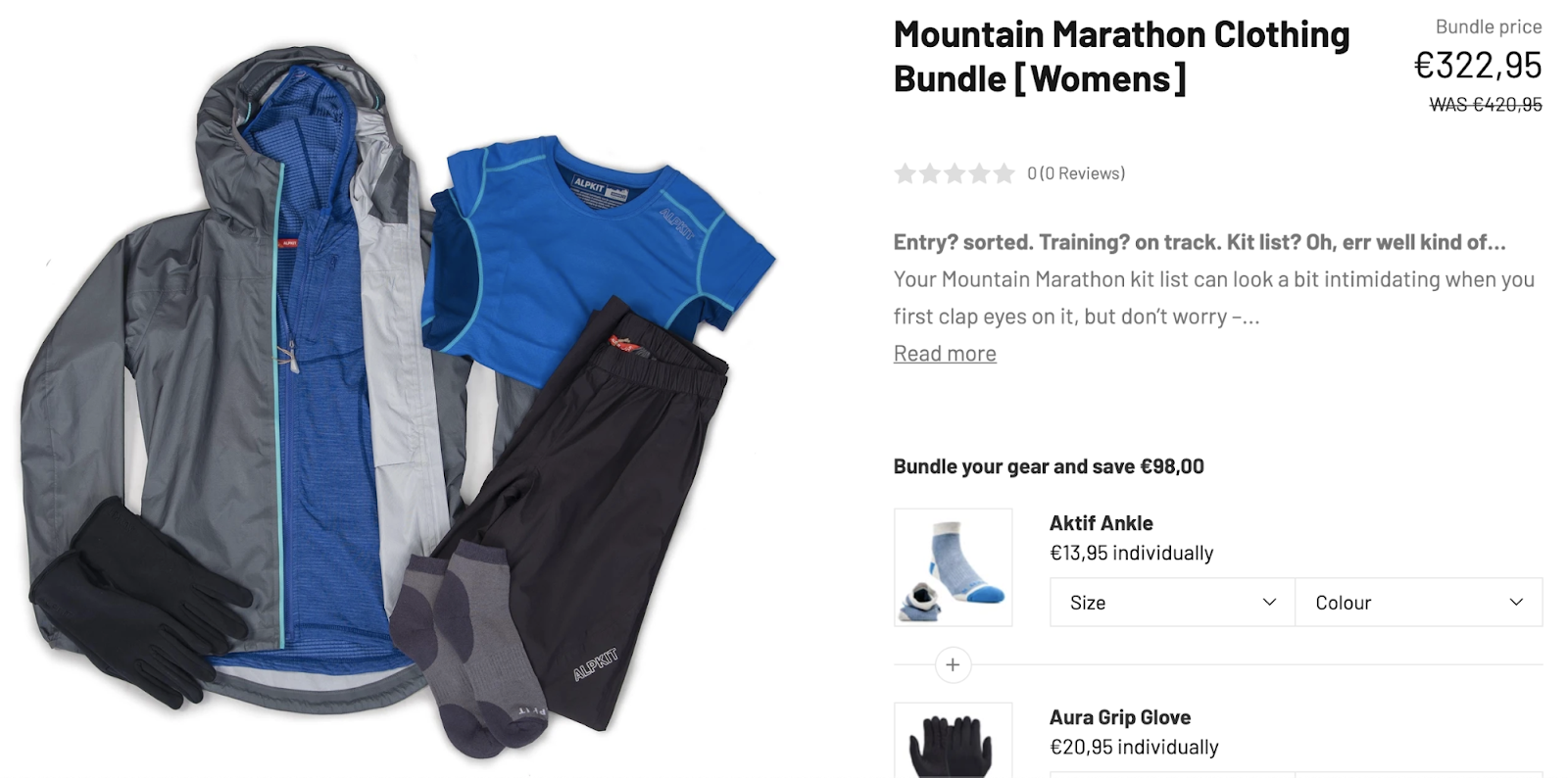This screenshot has height=778, width=1568.
Task: Click the bundle price €322,95
Action: [1478, 66]
